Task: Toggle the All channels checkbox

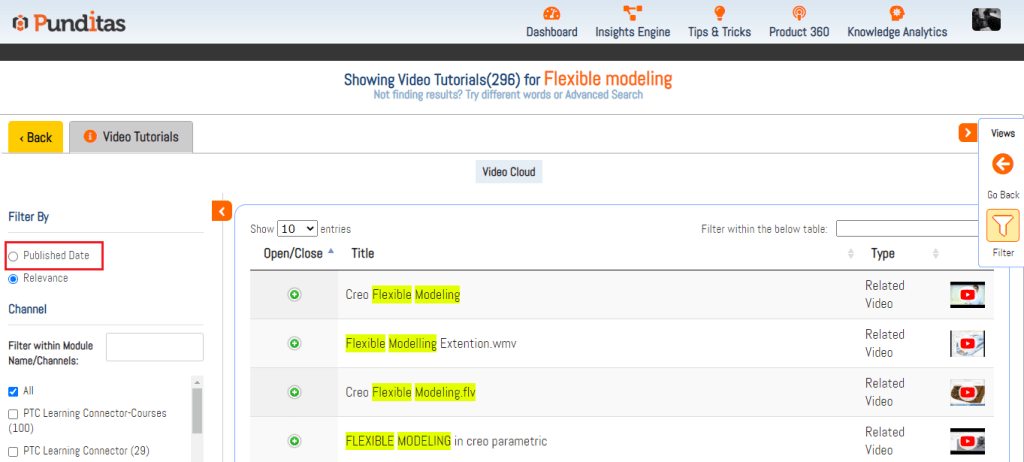Action: pyautogui.click(x=13, y=391)
